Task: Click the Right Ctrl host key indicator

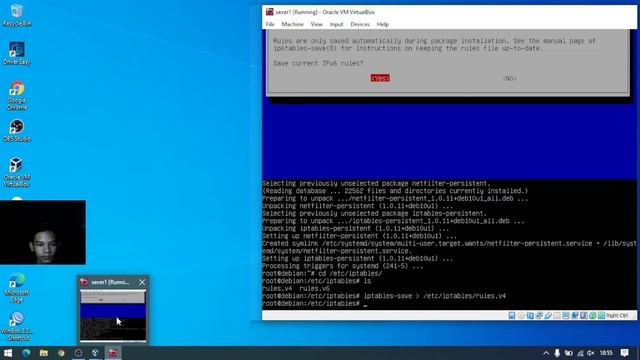Action: coord(618,316)
